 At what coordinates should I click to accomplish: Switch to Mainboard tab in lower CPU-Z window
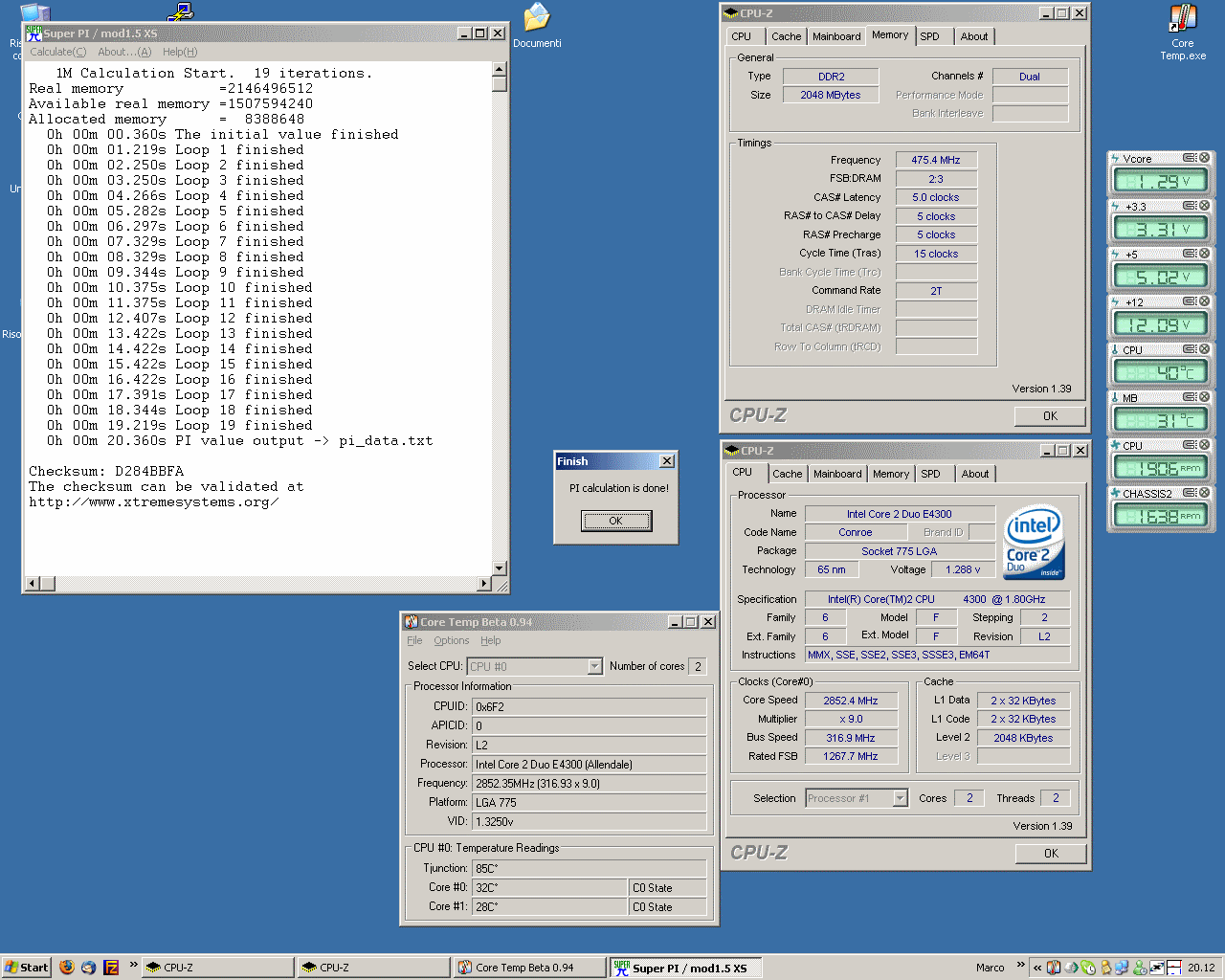pos(837,474)
